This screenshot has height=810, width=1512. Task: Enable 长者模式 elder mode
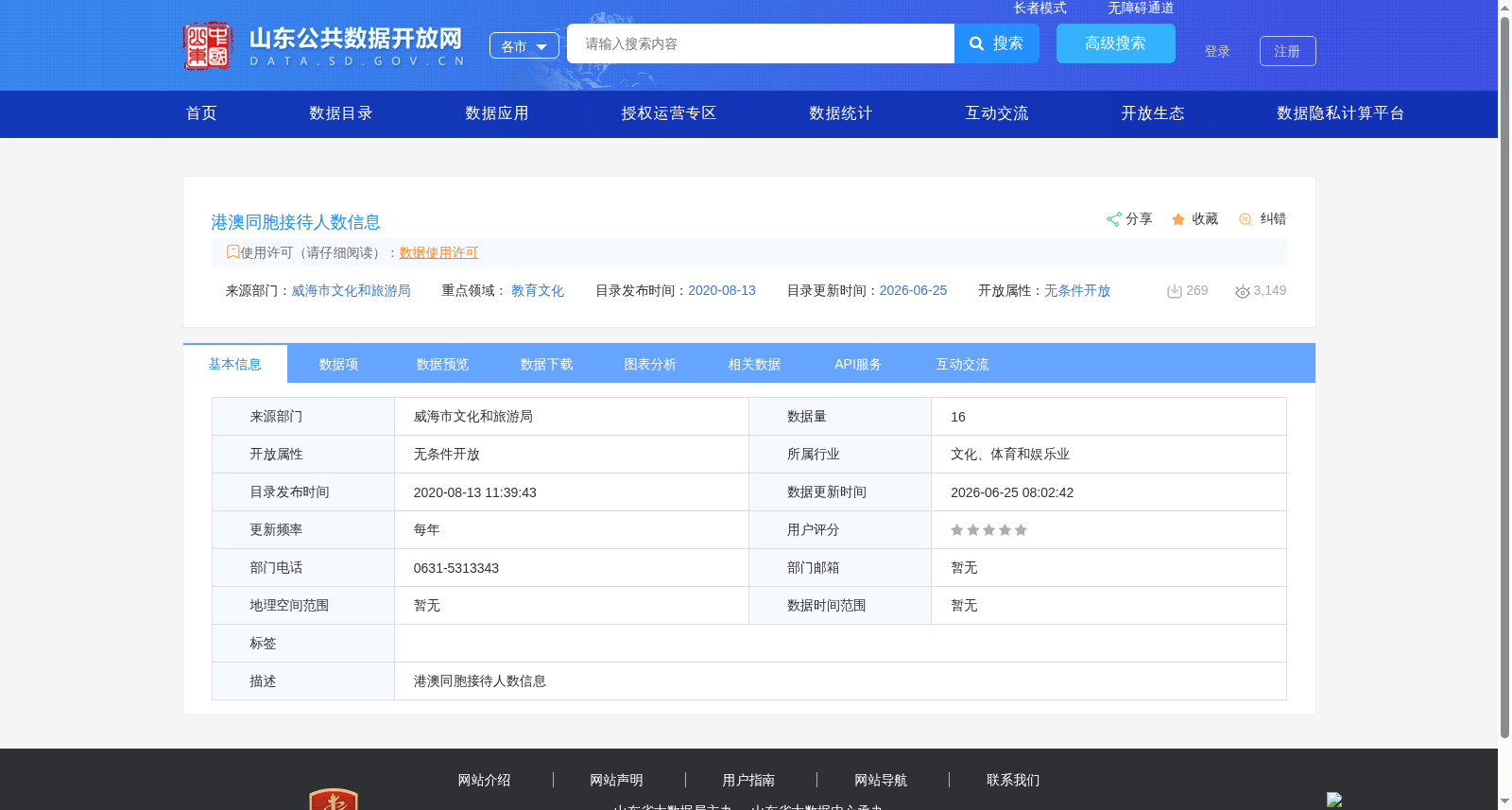click(x=1039, y=8)
